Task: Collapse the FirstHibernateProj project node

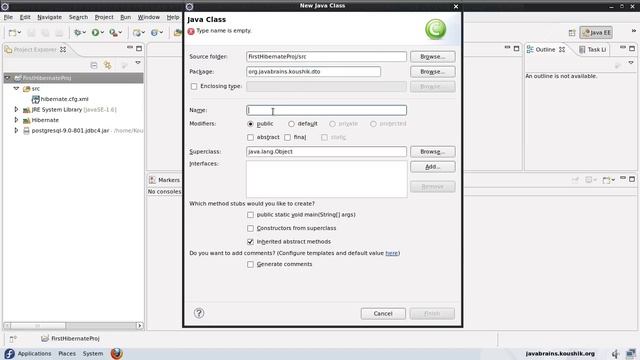Action: pos(7,78)
